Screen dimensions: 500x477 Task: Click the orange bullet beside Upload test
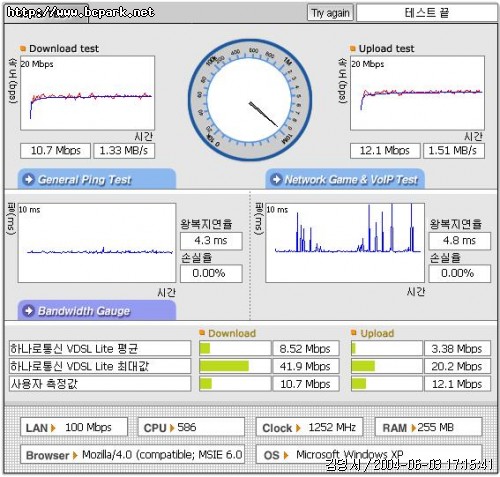click(x=353, y=49)
